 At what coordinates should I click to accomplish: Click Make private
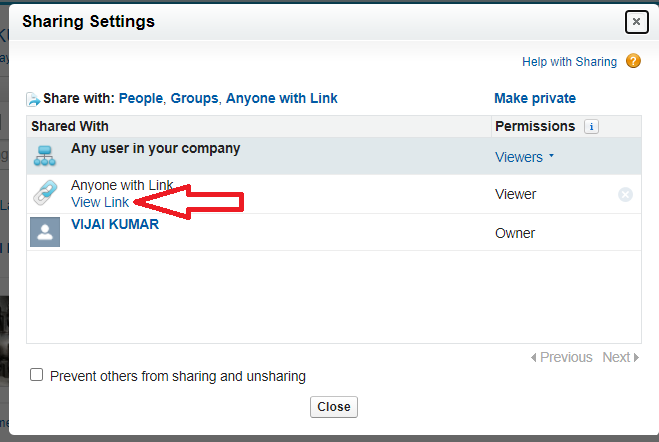click(x=535, y=98)
